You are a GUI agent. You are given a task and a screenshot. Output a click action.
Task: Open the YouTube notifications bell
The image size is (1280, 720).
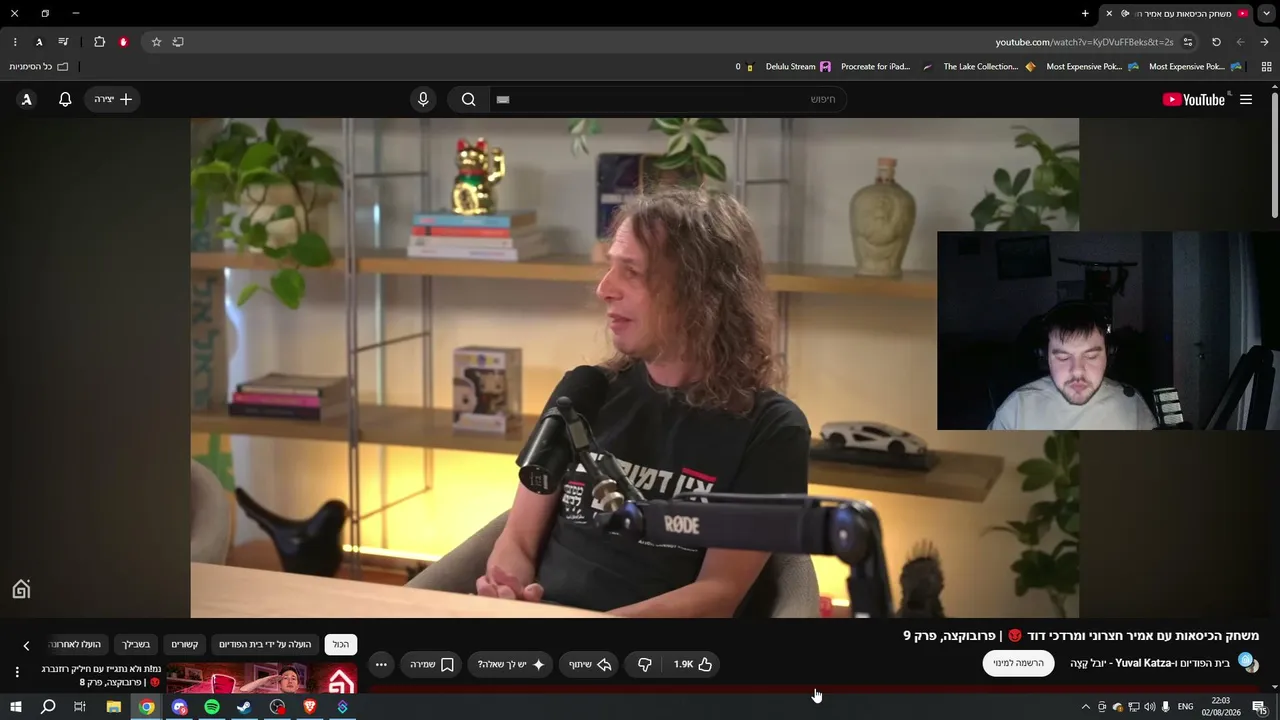point(65,99)
